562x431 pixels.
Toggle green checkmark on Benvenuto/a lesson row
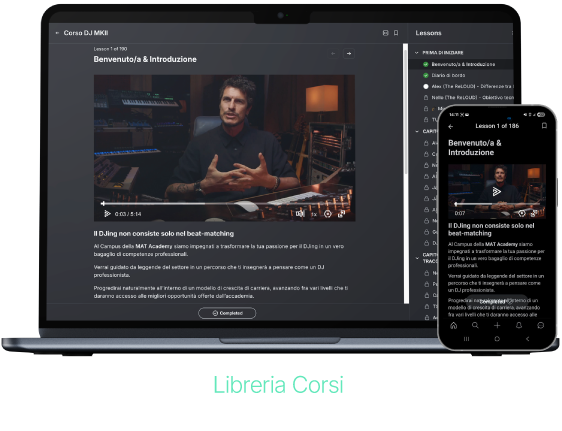click(x=426, y=64)
